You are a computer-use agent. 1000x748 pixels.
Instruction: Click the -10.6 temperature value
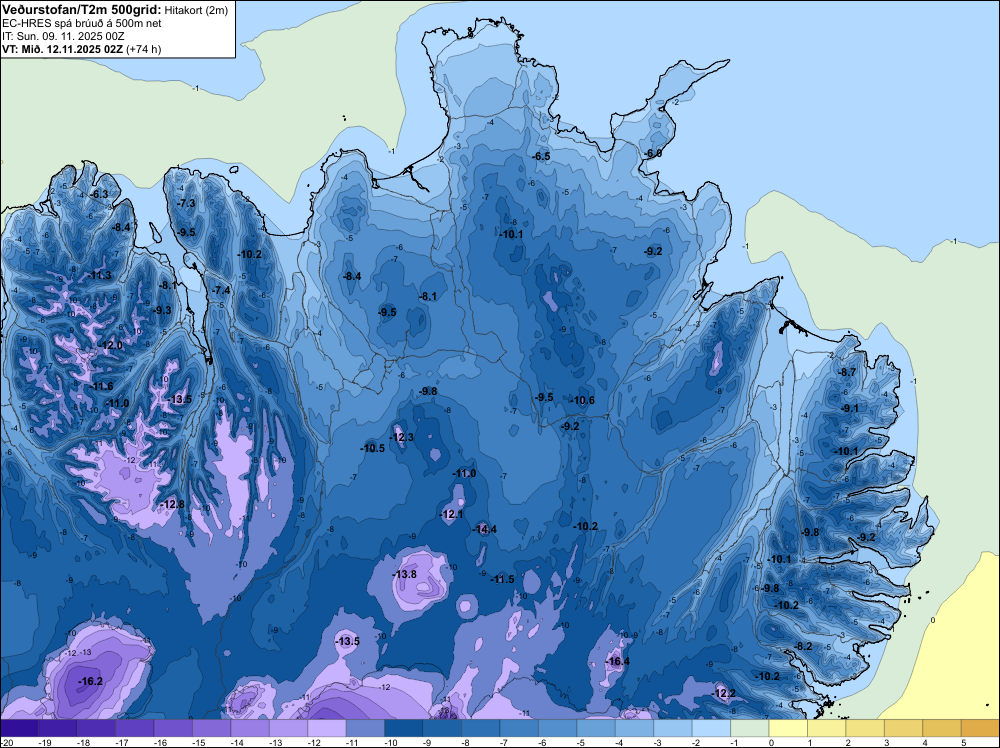[x=582, y=400]
